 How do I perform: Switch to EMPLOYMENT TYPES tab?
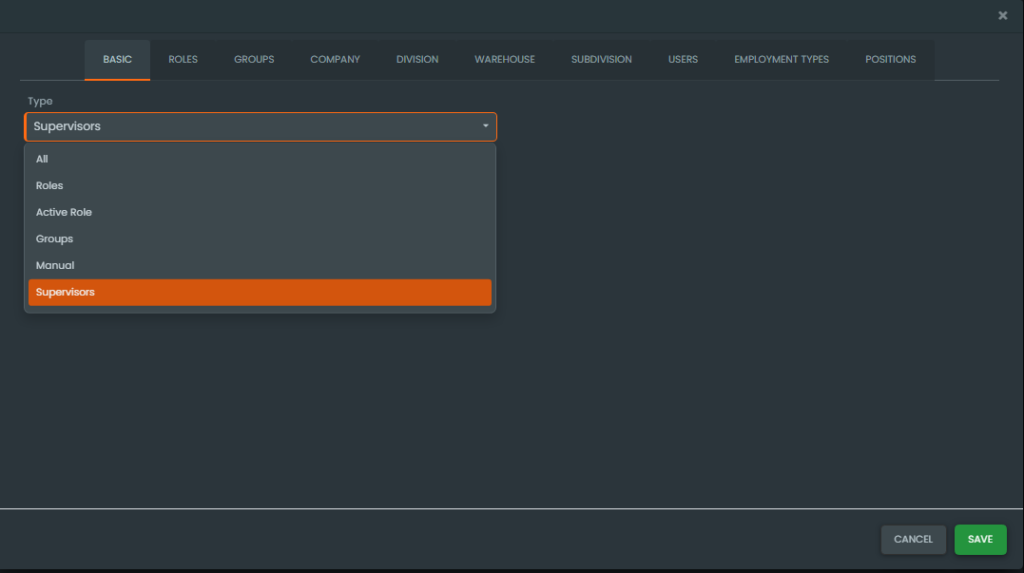(781, 60)
